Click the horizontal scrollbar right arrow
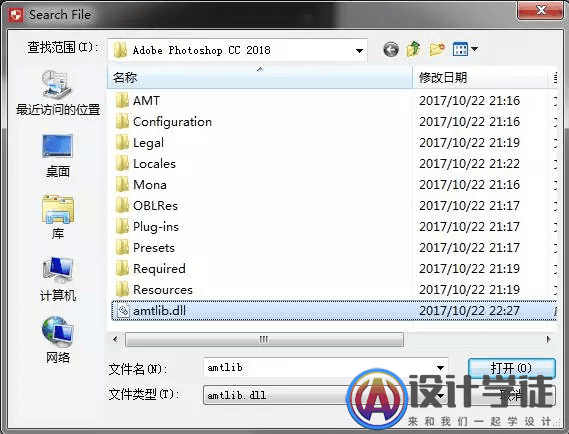Image resolution: width=569 pixels, height=434 pixels. tap(548, 340)
